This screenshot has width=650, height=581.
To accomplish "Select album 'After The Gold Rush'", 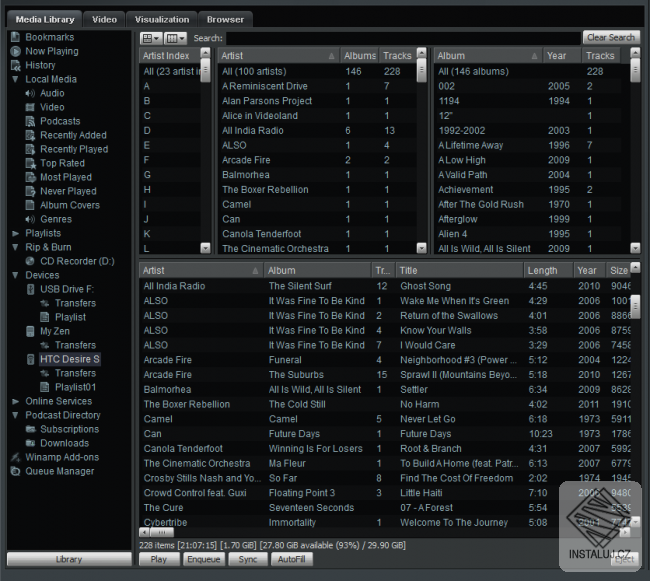I will [x=527, y=205].
